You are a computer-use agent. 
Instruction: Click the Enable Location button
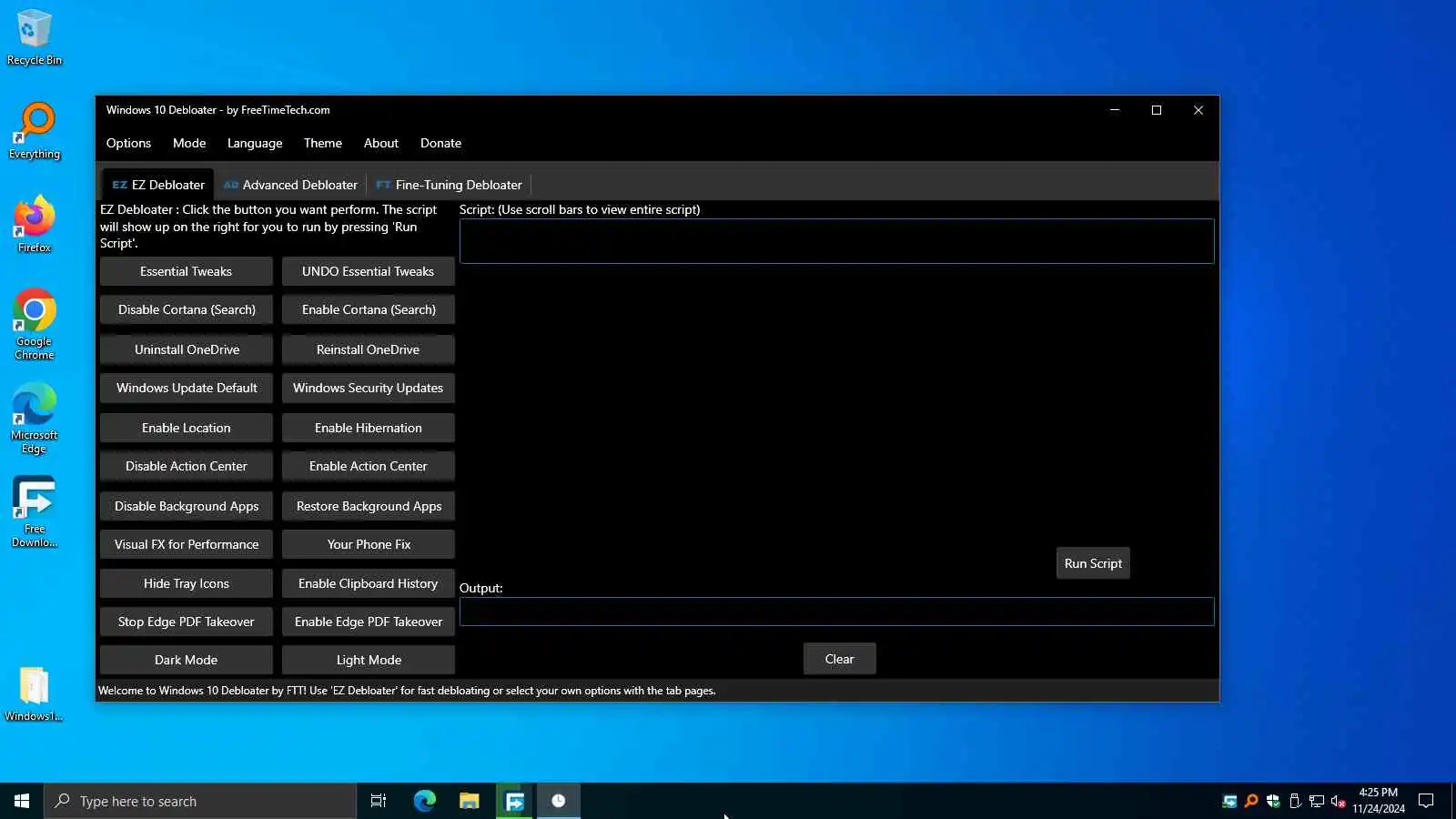click(x=187, y=428)
